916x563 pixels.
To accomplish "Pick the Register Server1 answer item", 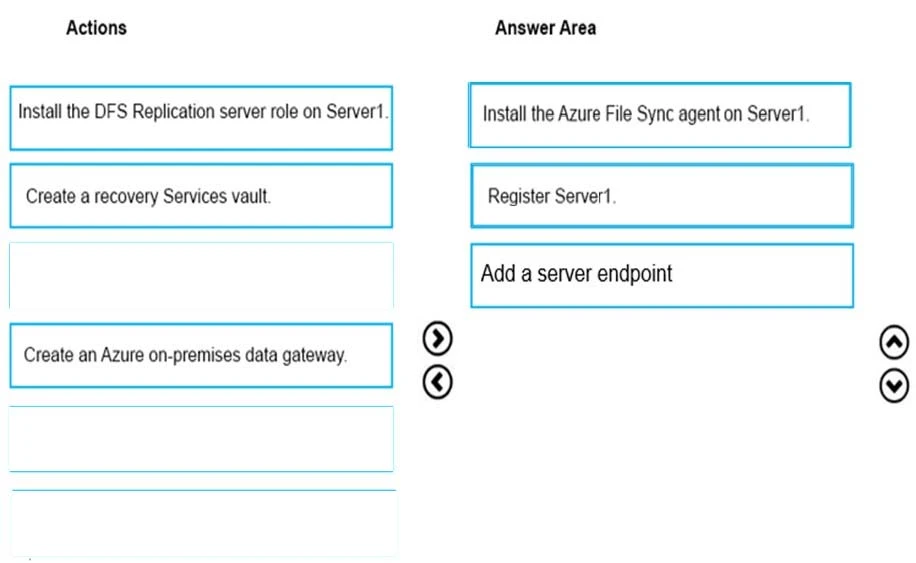I will tap(661, 196).
